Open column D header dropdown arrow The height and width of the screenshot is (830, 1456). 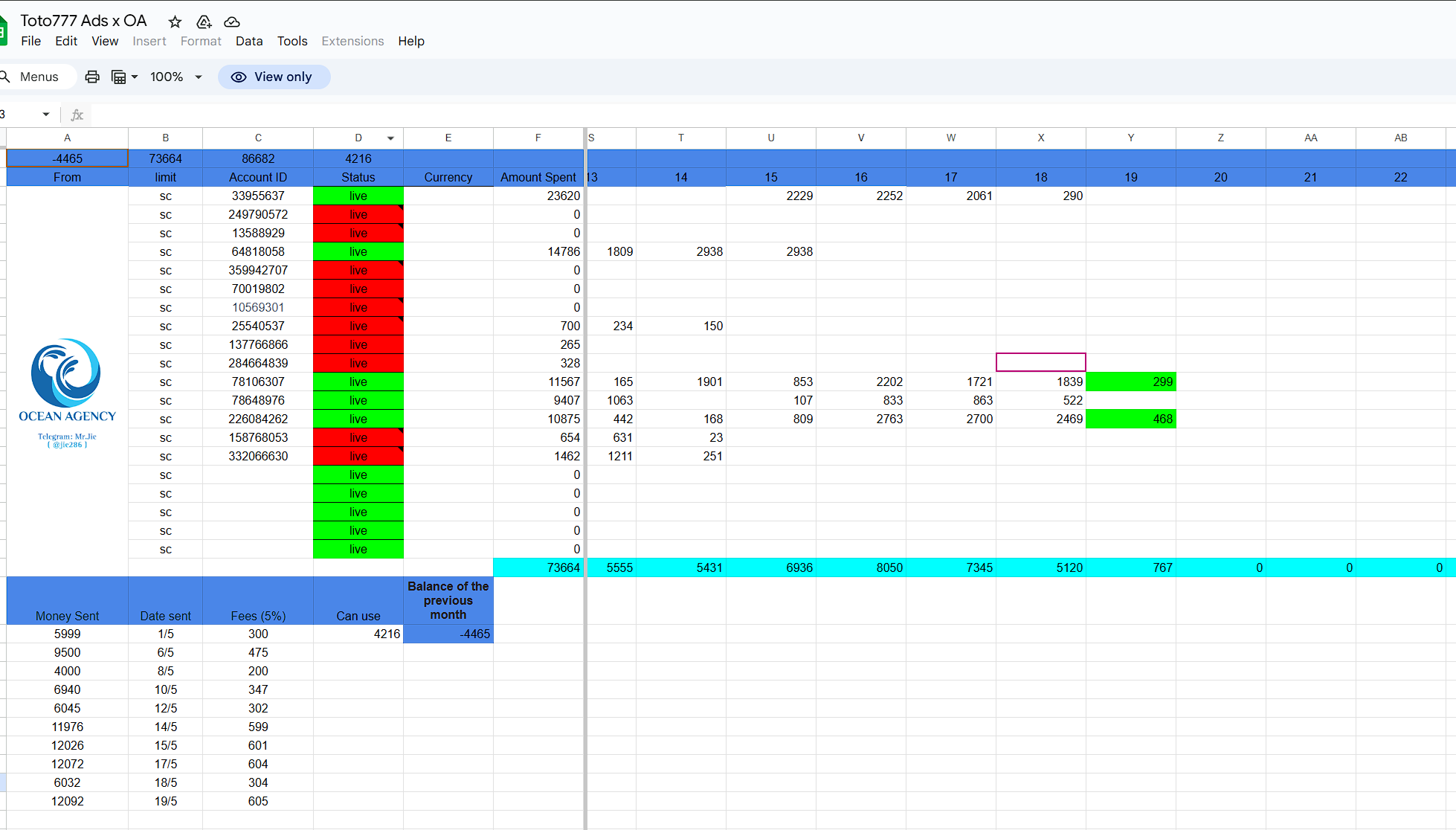click(390, 138)
